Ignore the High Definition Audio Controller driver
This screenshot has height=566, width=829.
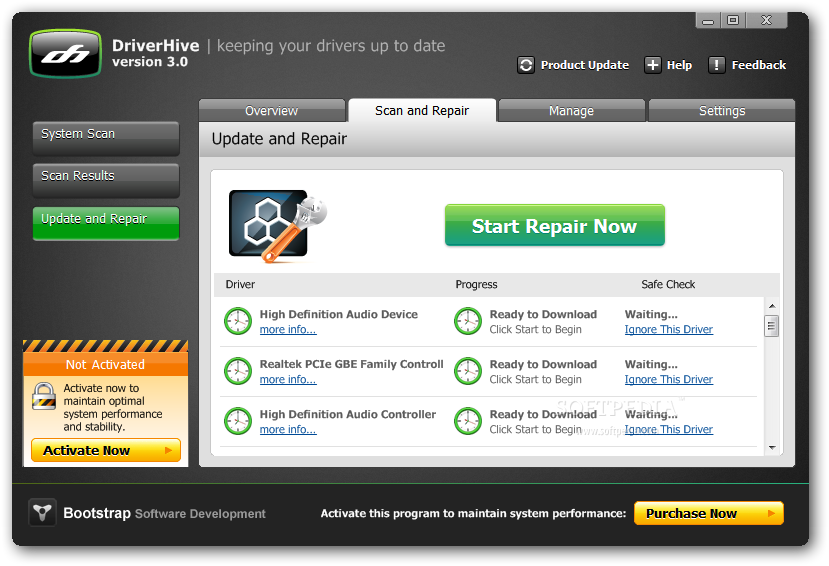(669, 430)
